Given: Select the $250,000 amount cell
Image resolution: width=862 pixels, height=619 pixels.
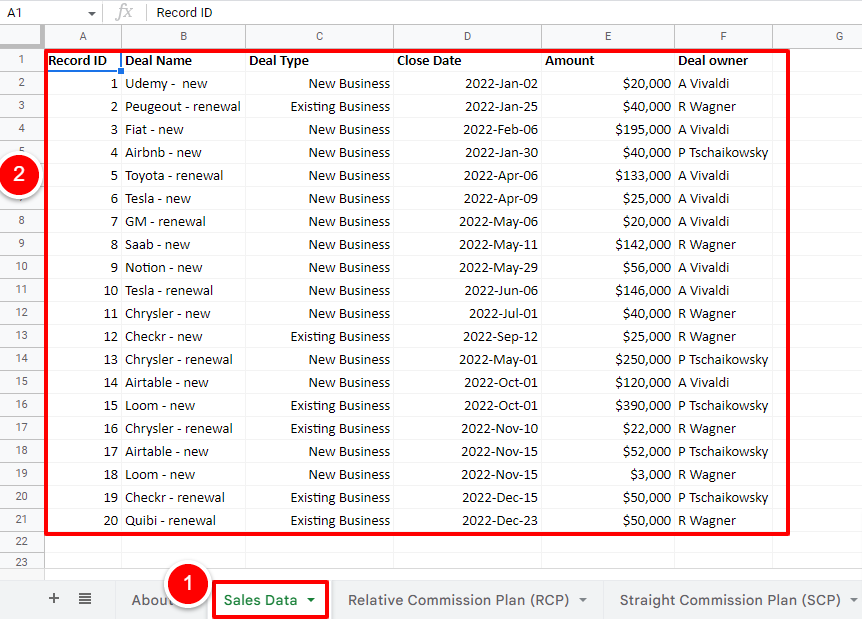Looking at the screenshot, I should tap(608, 360).
